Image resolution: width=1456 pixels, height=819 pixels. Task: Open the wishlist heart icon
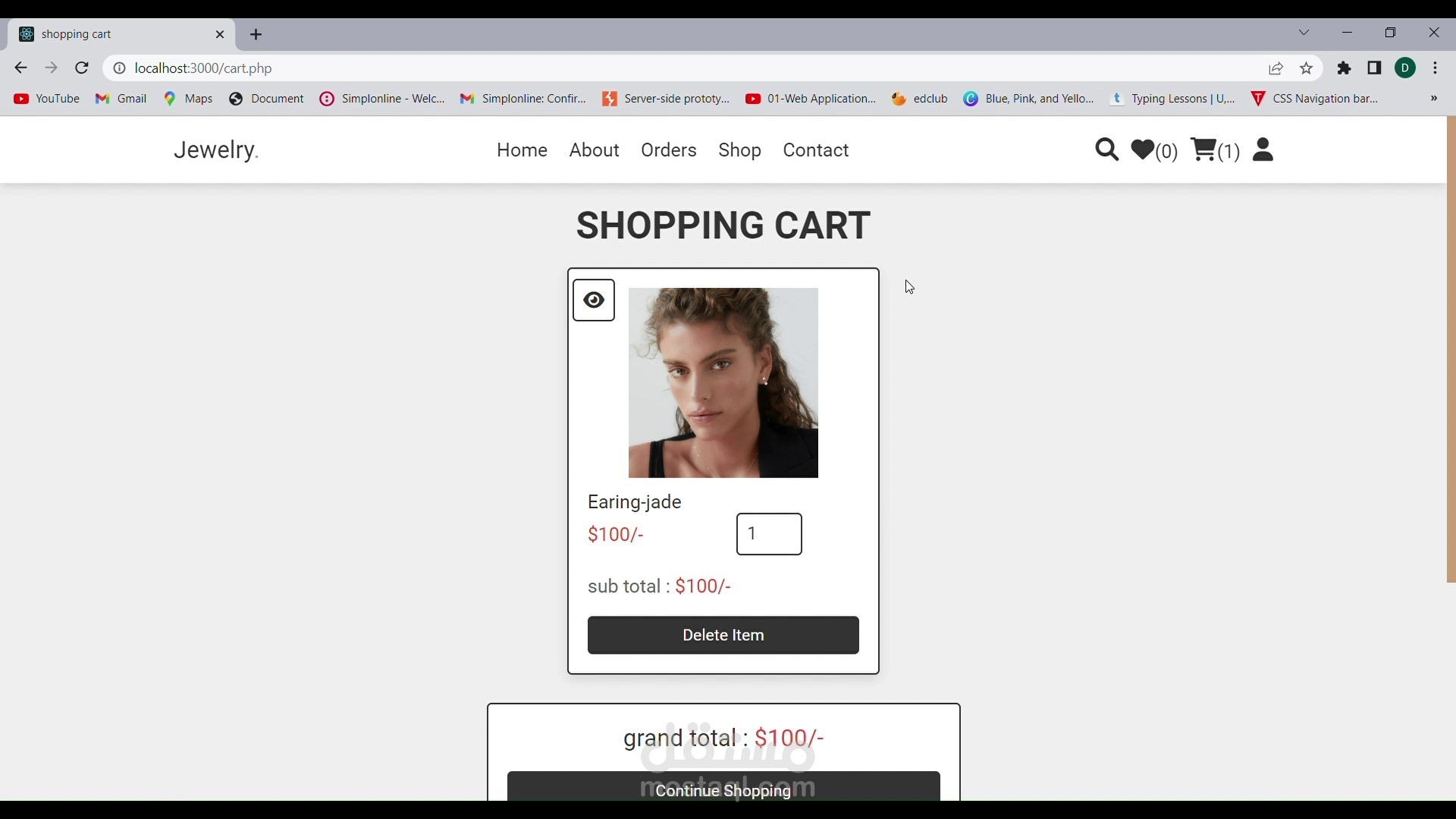(x=1143, y=150)
